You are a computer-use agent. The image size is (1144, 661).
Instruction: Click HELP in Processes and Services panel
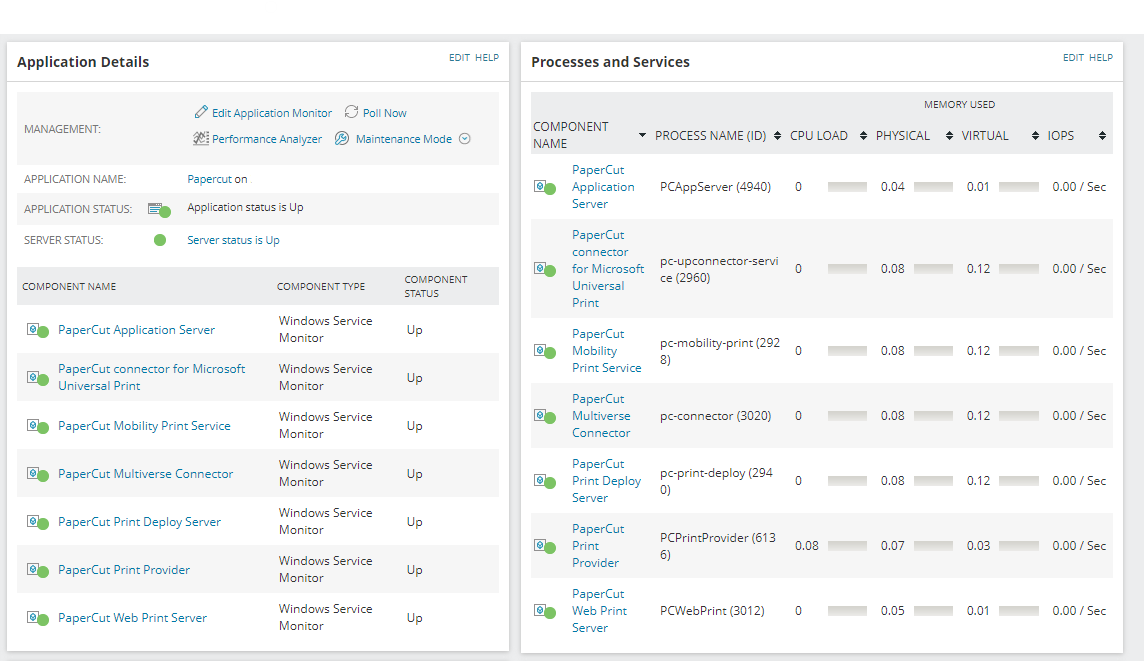click(1101, 58)
